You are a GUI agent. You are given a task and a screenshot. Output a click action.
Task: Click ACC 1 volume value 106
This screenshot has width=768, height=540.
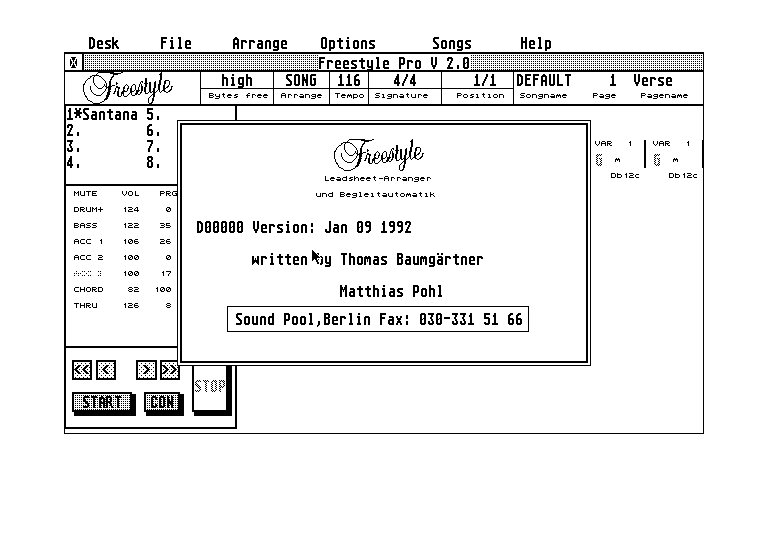[131, 242]
